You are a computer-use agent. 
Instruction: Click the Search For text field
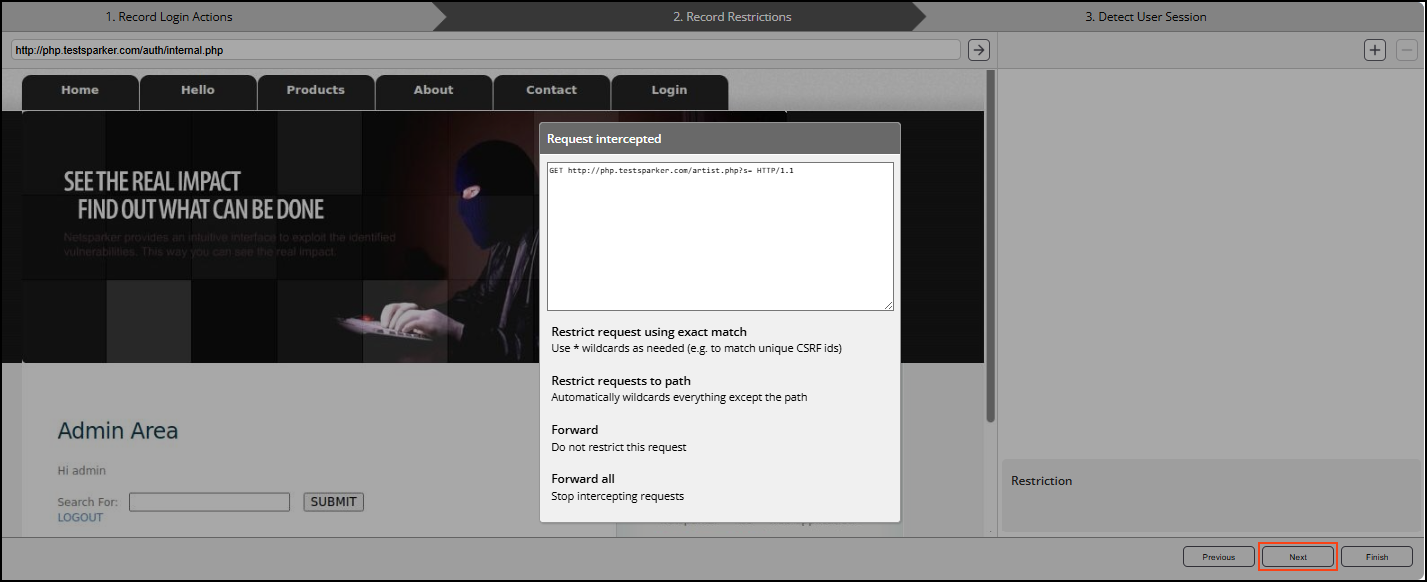209,502
